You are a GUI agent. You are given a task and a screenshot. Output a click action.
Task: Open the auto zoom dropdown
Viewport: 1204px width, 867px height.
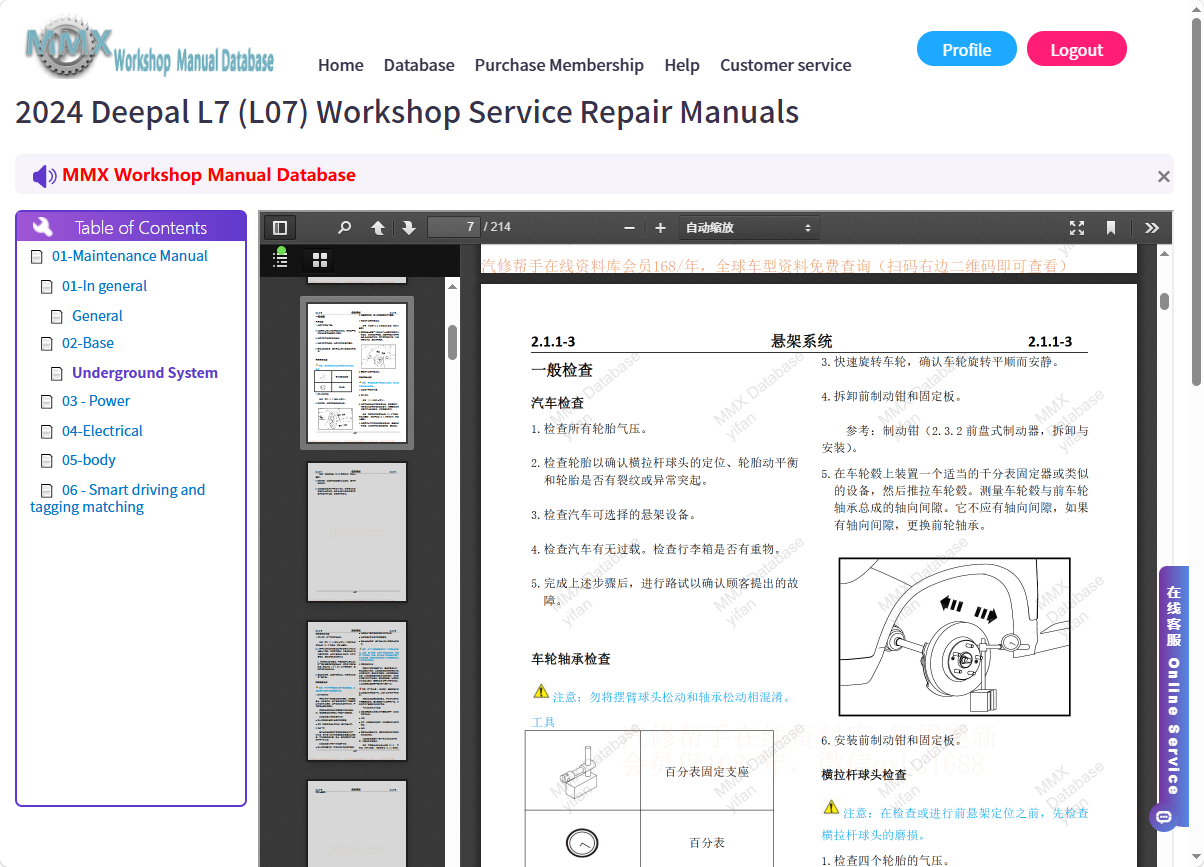(x=749, y=228)
